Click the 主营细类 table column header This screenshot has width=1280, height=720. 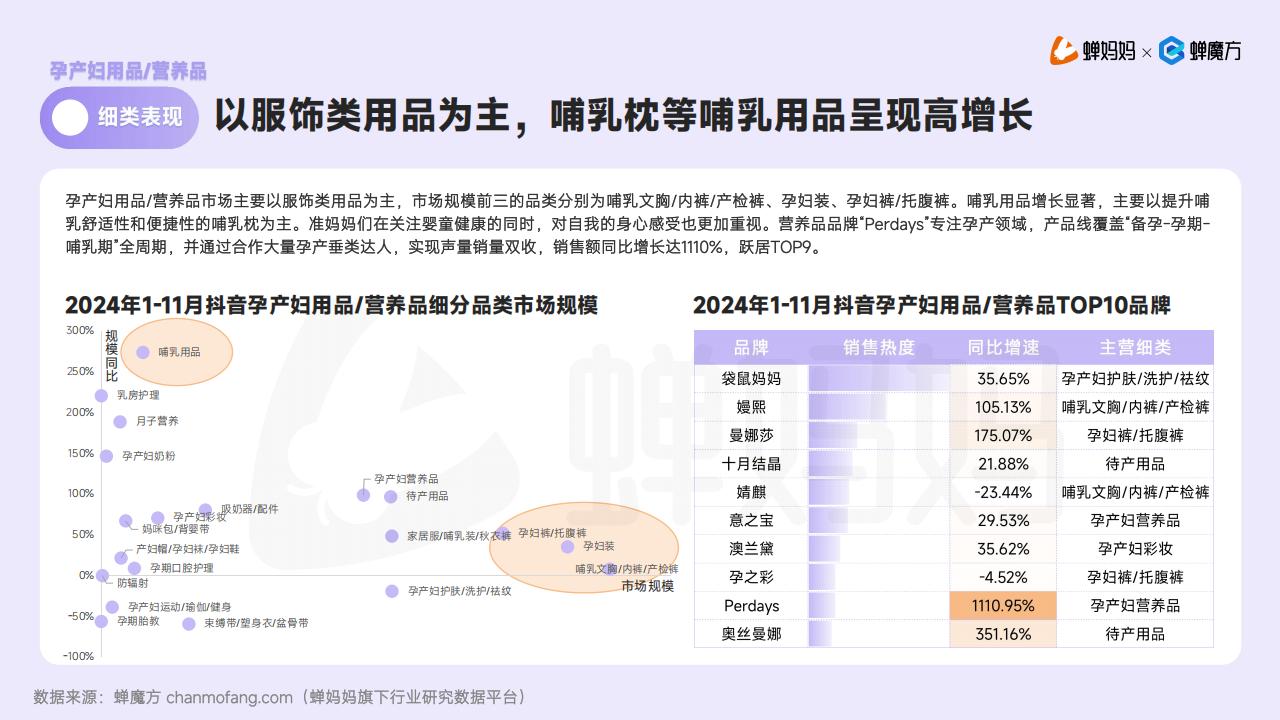[1135, 348]
